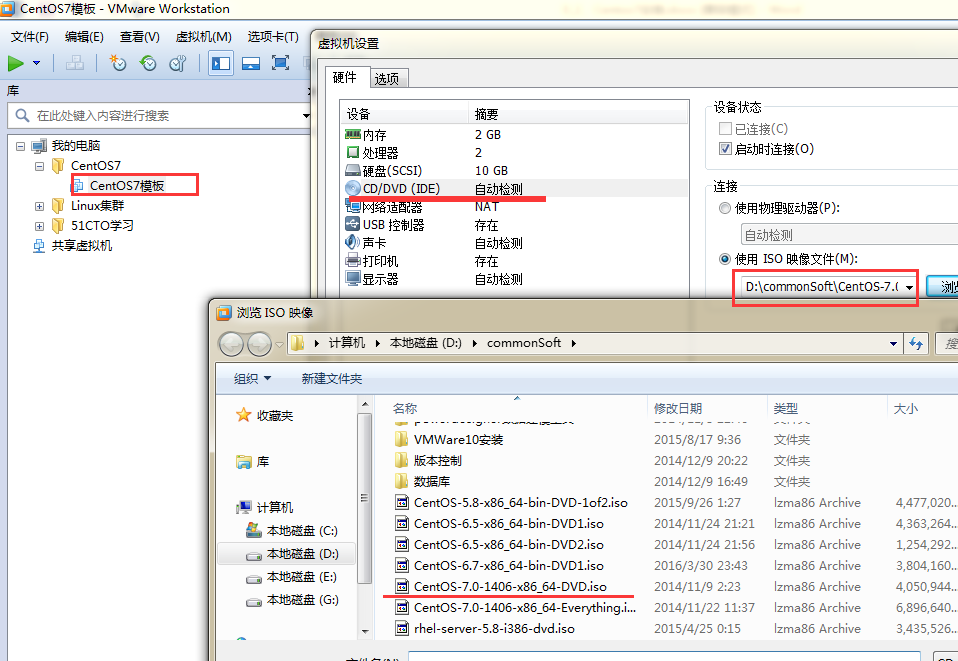This screenshot has width=958, height=661.
Task: Enter full screen mode icon
Action: point(280,63)
